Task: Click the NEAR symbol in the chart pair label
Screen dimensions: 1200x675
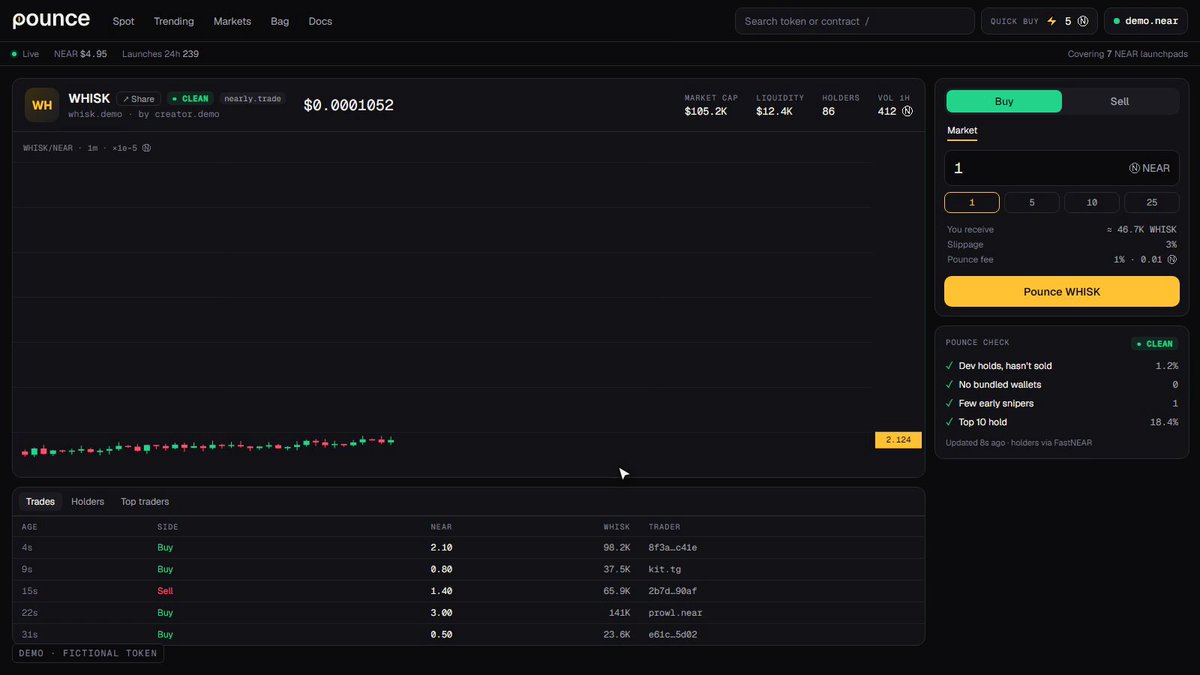Action: tap(146, 148)
